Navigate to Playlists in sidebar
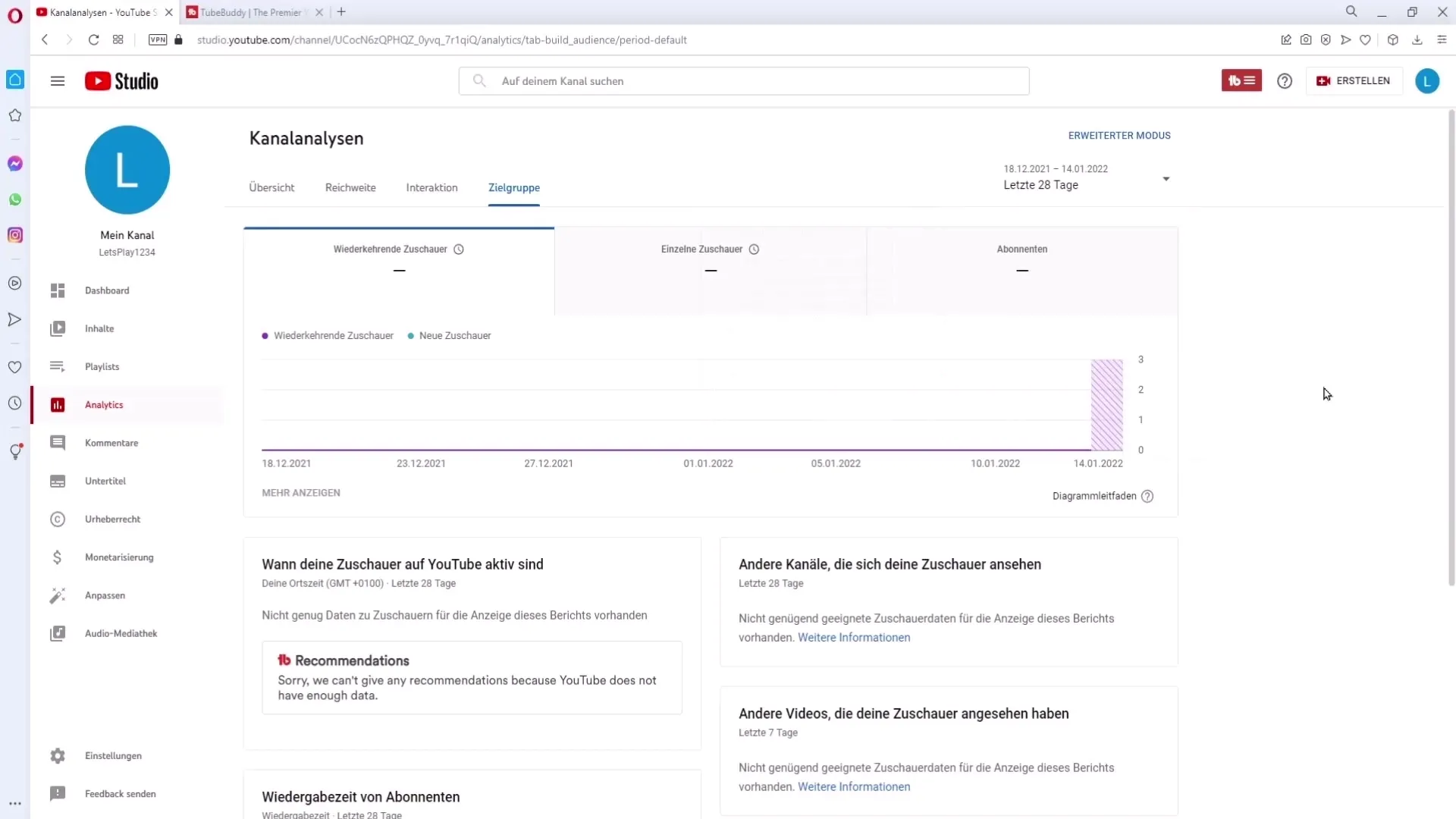The height and width of the screenshot is (819, 1456). (x=102, y=366)
